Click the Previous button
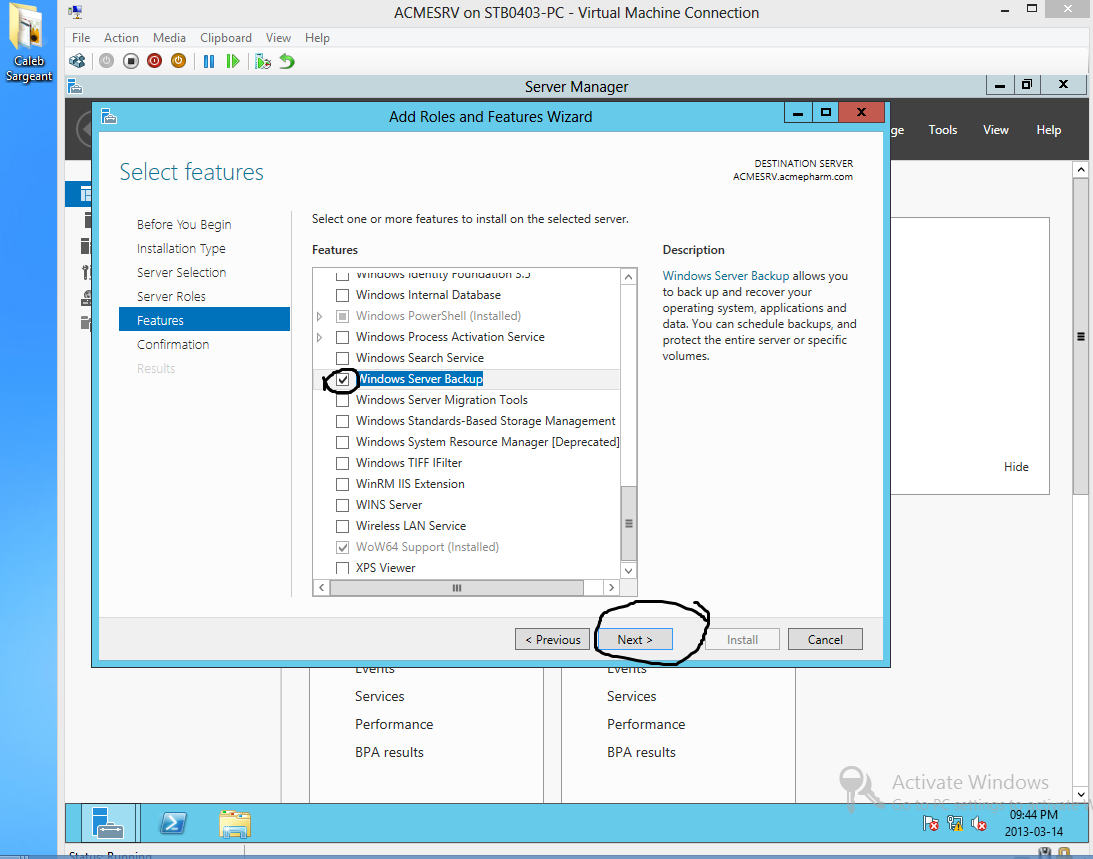The image size is (1093, 859). coord(552,639)
